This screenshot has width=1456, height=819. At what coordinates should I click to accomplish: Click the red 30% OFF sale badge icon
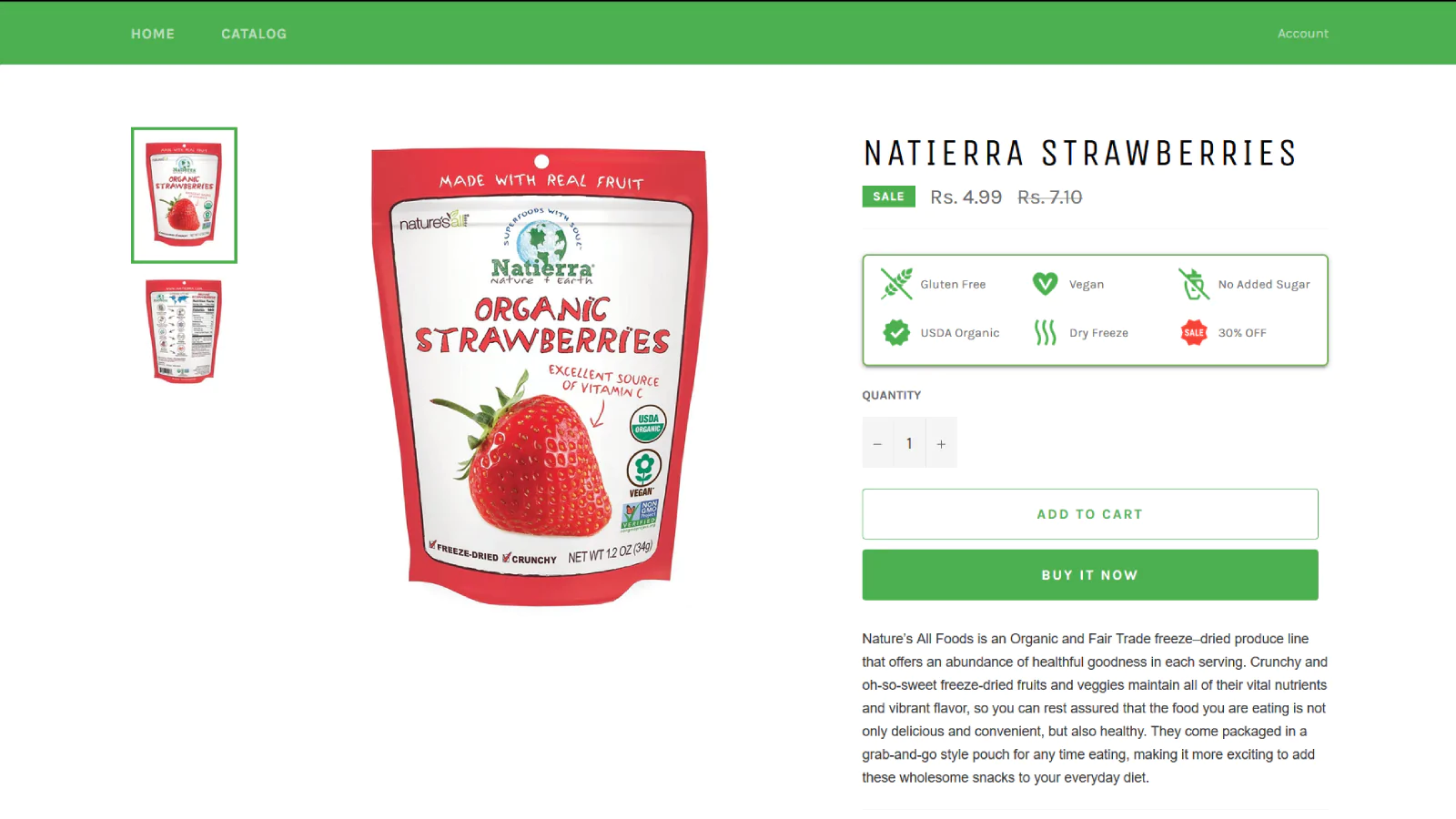click(x=1194, y=332)
